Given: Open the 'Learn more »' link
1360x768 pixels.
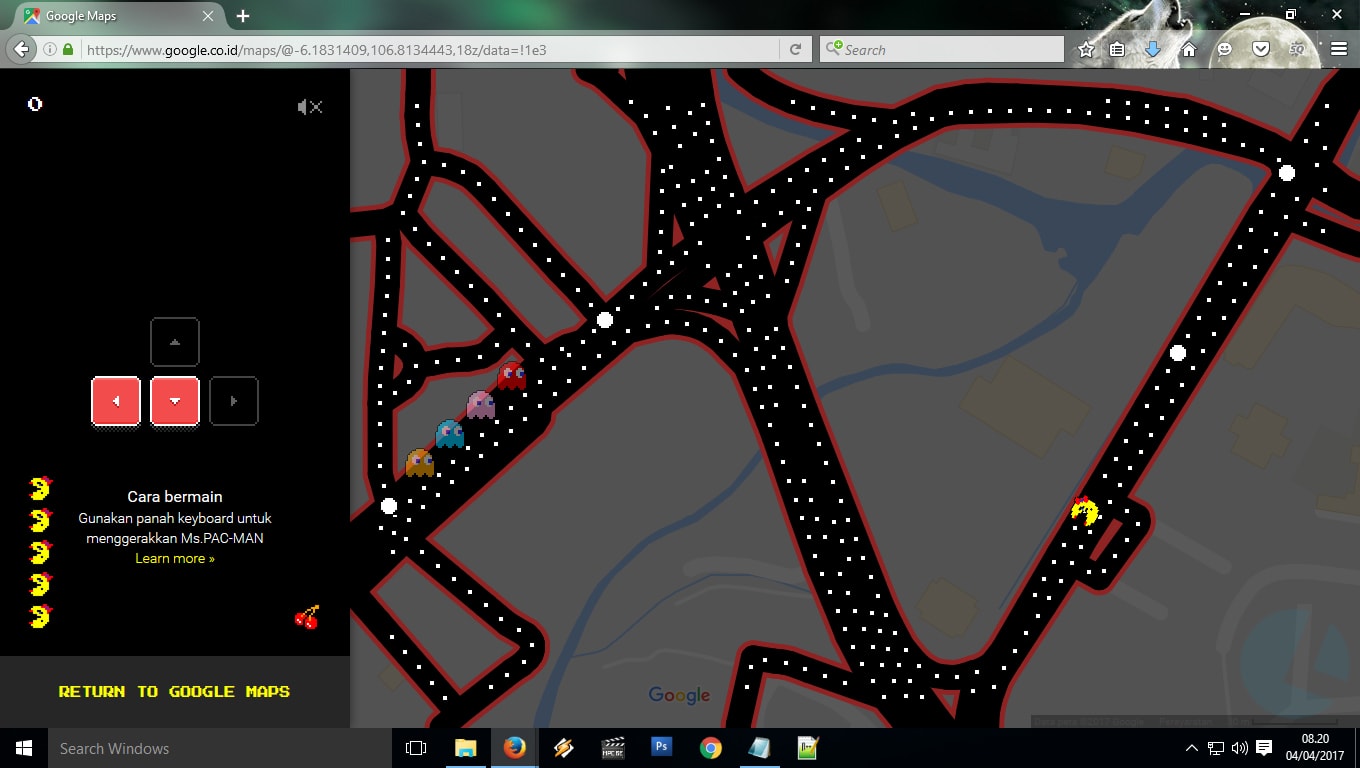Looking at the screenshot, I should [175, 558].
